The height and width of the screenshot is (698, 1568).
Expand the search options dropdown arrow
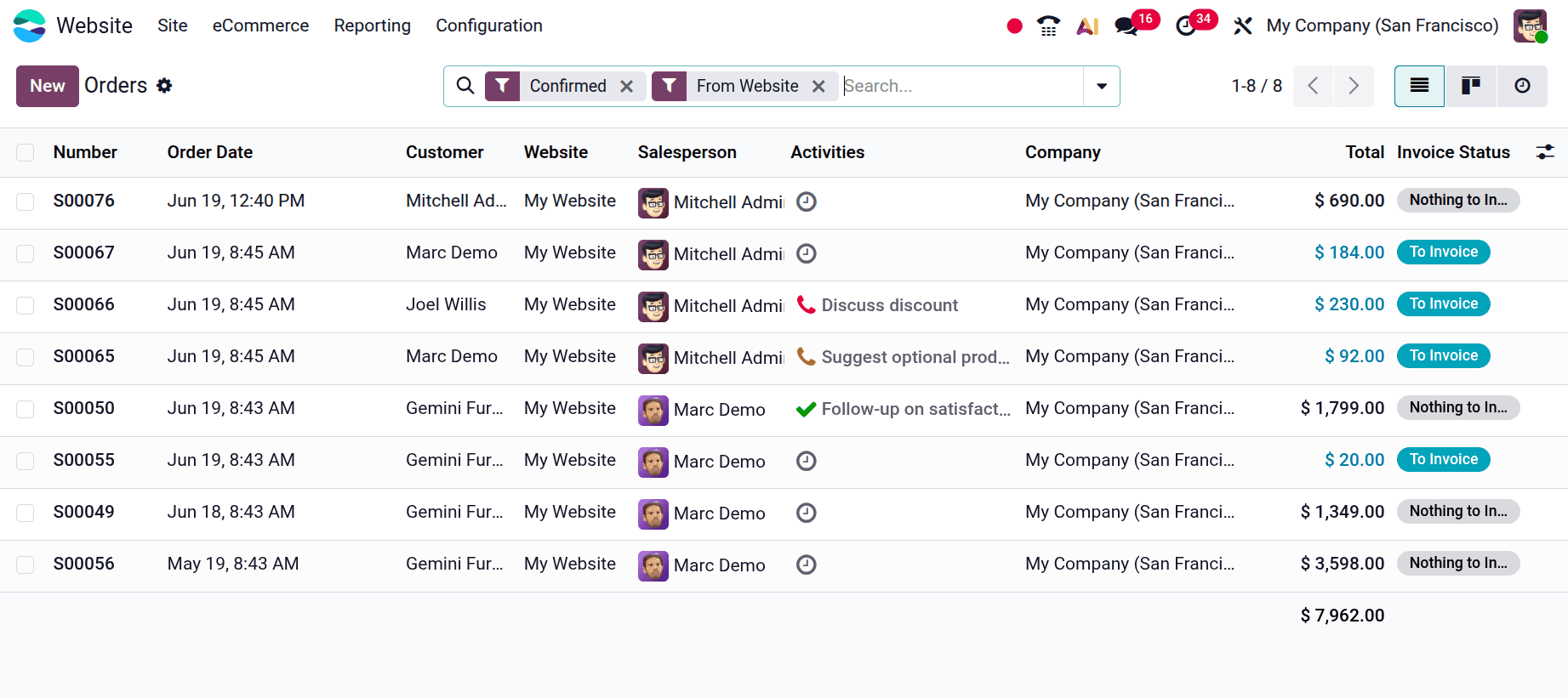pyautogui.click(x=1102, y=86)
